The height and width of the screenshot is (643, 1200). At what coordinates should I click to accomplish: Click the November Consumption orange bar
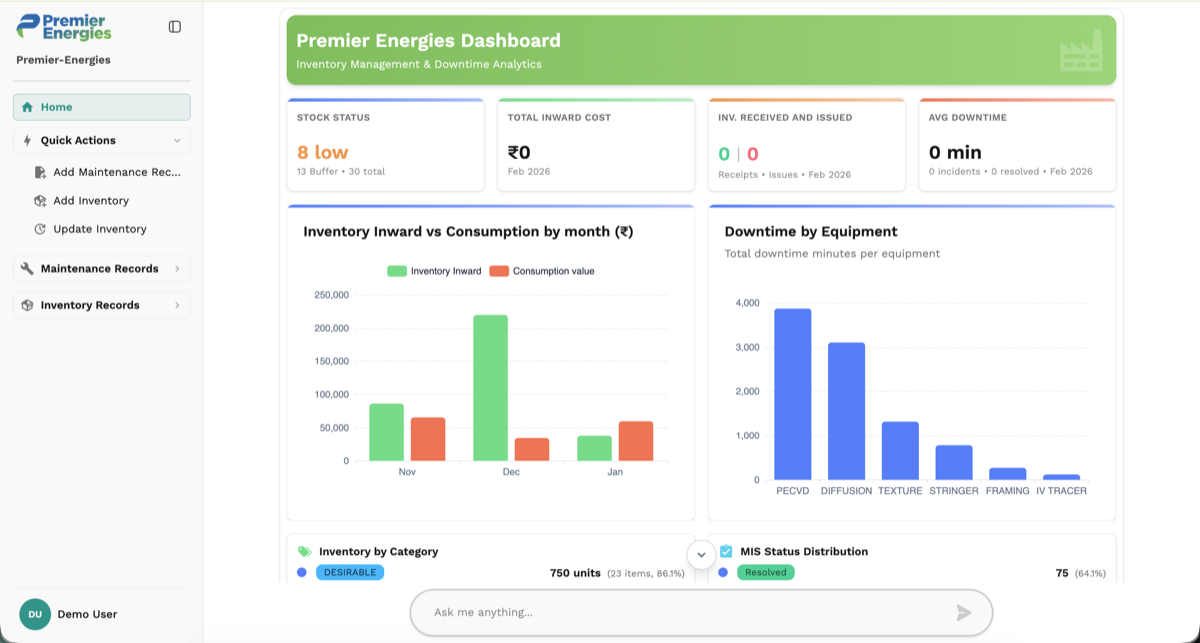[x=428, y=439]
